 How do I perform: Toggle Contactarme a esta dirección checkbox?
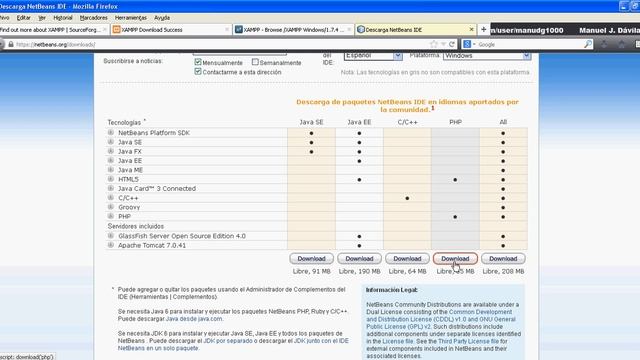pos(198,71)
